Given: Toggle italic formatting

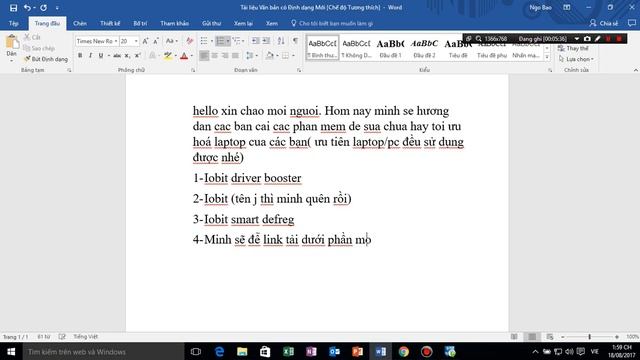Looking at the screenshot, I should tap(90, 56).
